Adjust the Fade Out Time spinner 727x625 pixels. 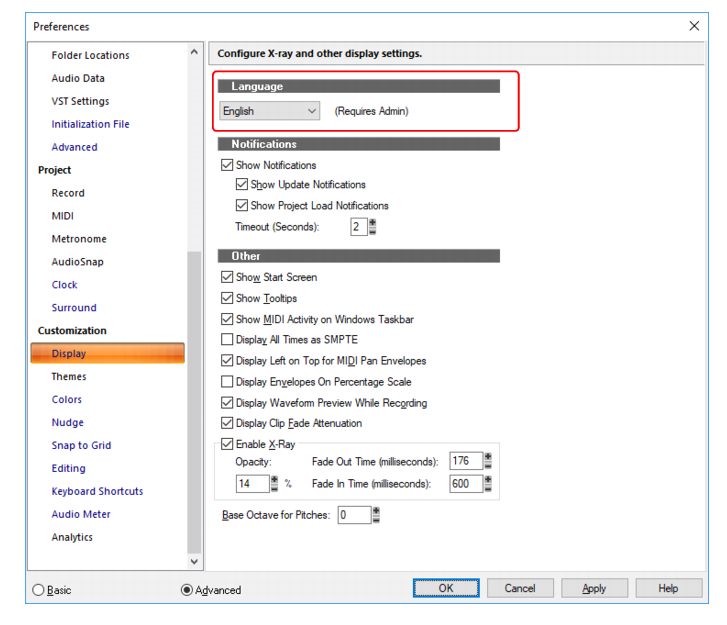[488, 461]
